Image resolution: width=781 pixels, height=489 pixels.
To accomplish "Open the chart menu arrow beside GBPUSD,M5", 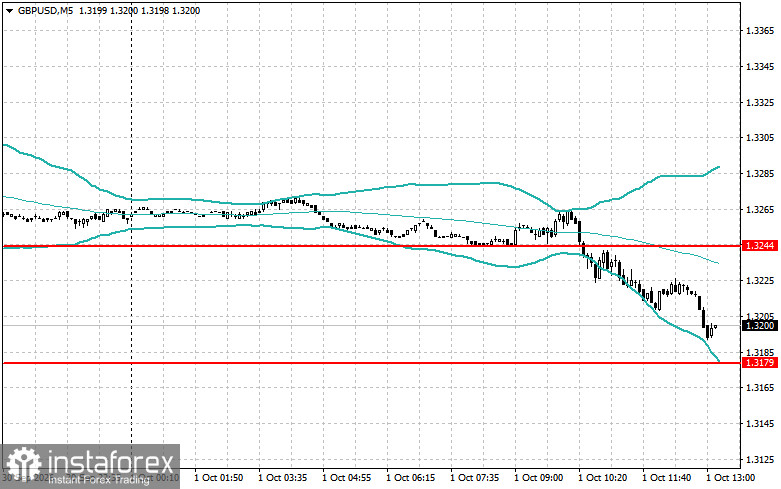I will (x=9, y=11).
